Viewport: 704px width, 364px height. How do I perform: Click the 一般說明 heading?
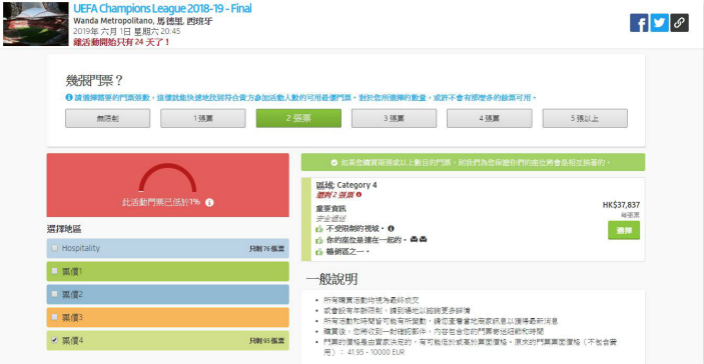[332, 279]
